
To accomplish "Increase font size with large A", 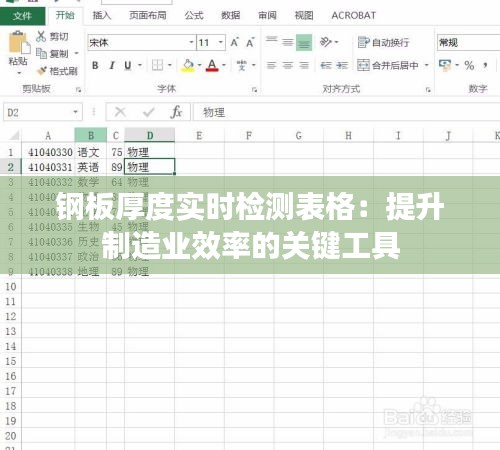I will point(235,43).
